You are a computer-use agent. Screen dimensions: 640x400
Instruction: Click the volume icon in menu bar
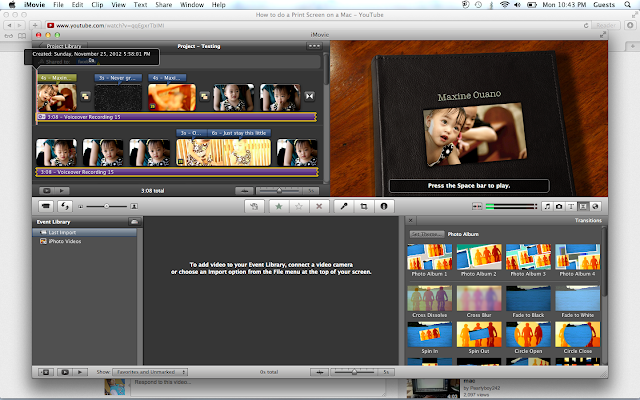point(518,4)
